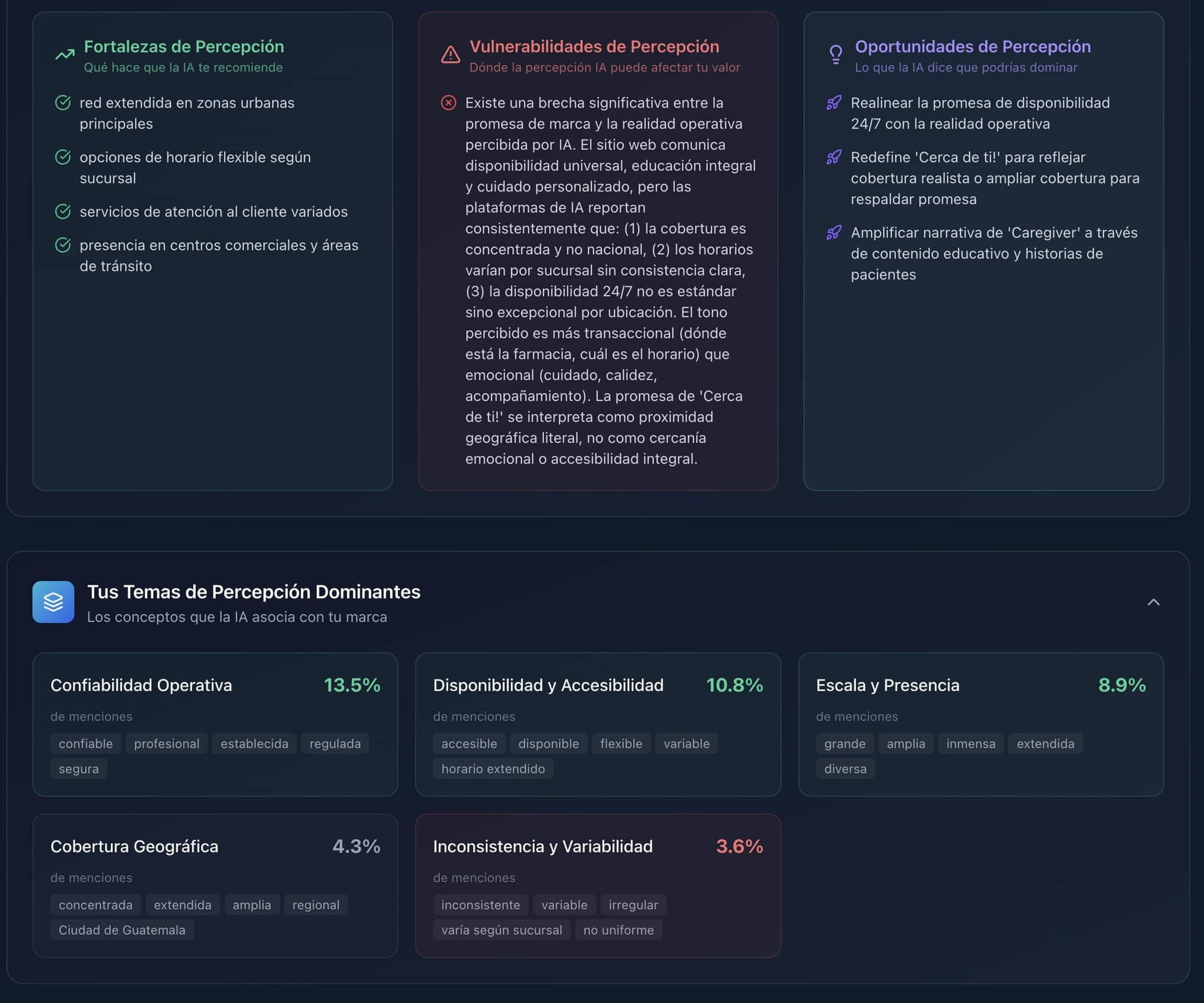Click the 'horario extendido' tag chip
This screenshot has width=1204, height=1003.
(x=493, y=768)
